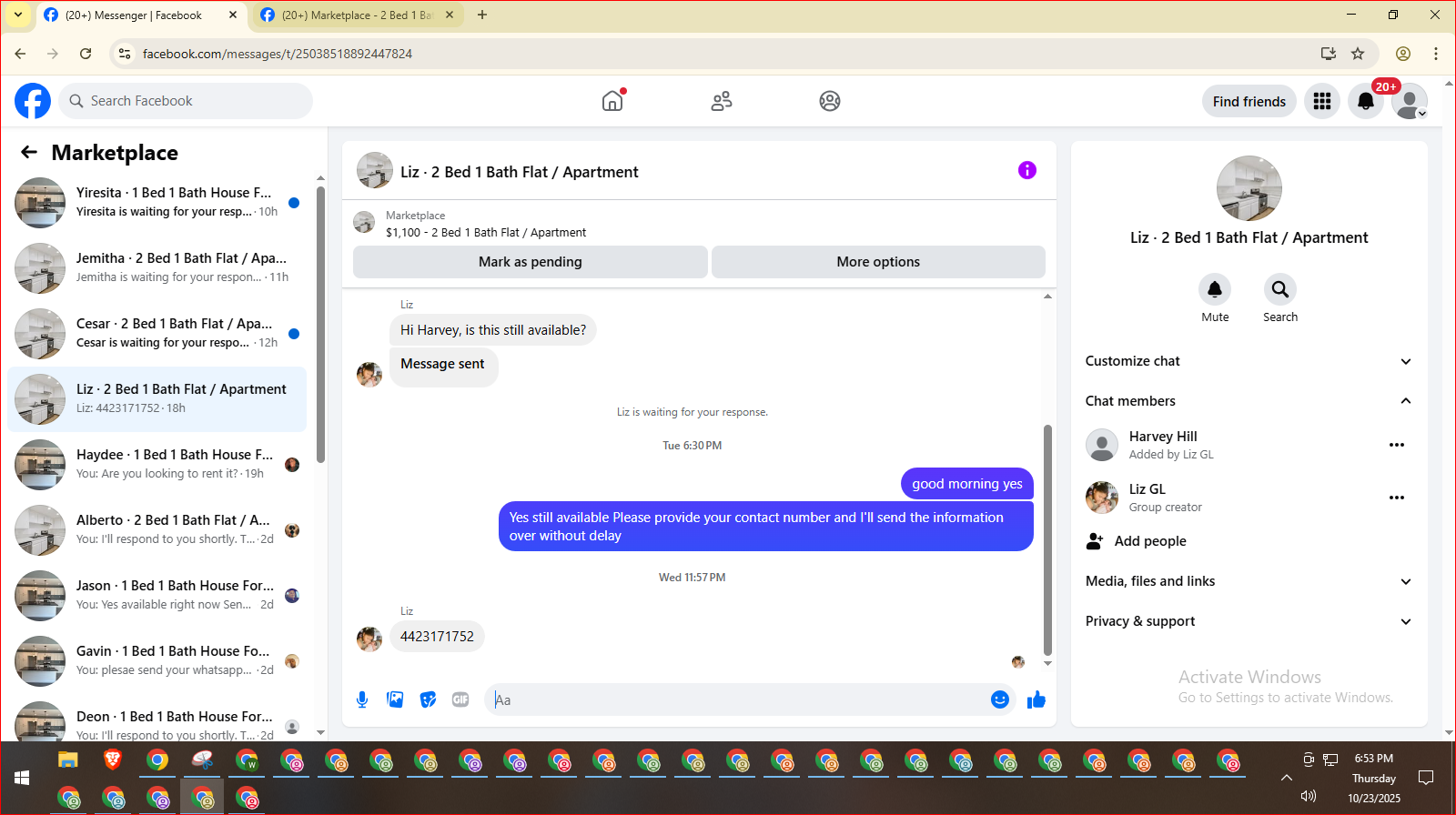Click the Search Facebook field

tap(186, 101)
